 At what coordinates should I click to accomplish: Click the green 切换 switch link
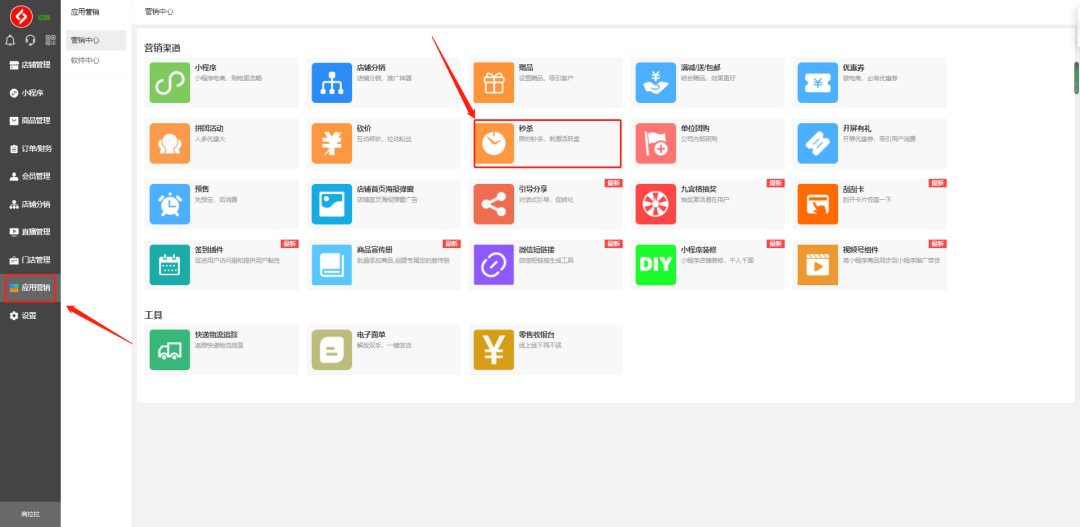(x=43, y=17)
